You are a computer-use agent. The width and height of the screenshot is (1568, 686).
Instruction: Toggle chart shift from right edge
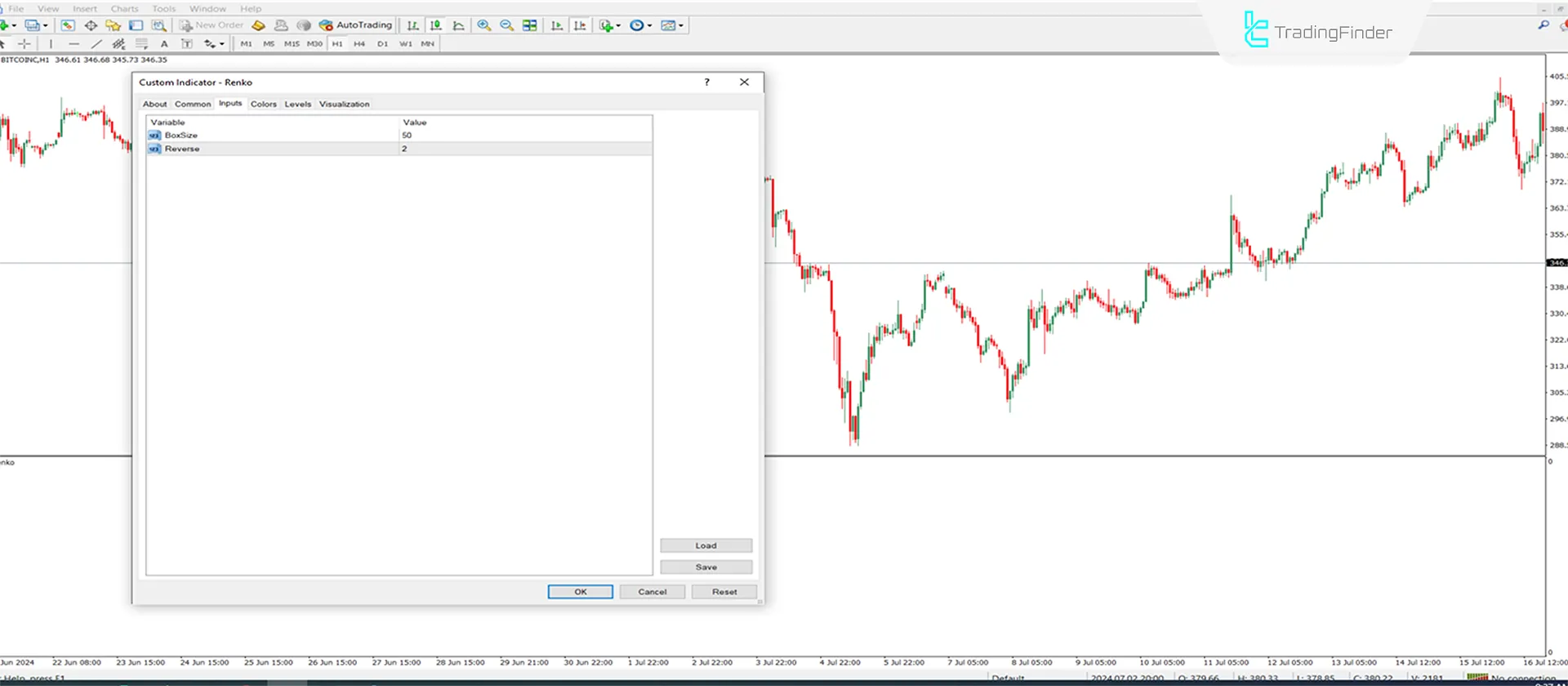[x=580, y=25]
